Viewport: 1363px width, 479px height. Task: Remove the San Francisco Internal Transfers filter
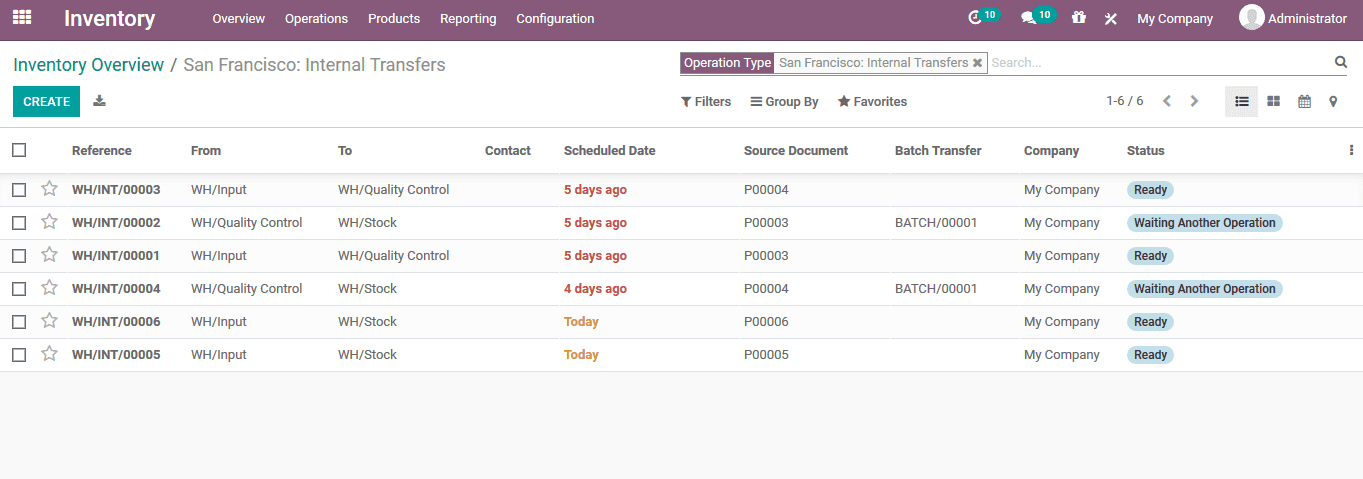coord(977,63)
